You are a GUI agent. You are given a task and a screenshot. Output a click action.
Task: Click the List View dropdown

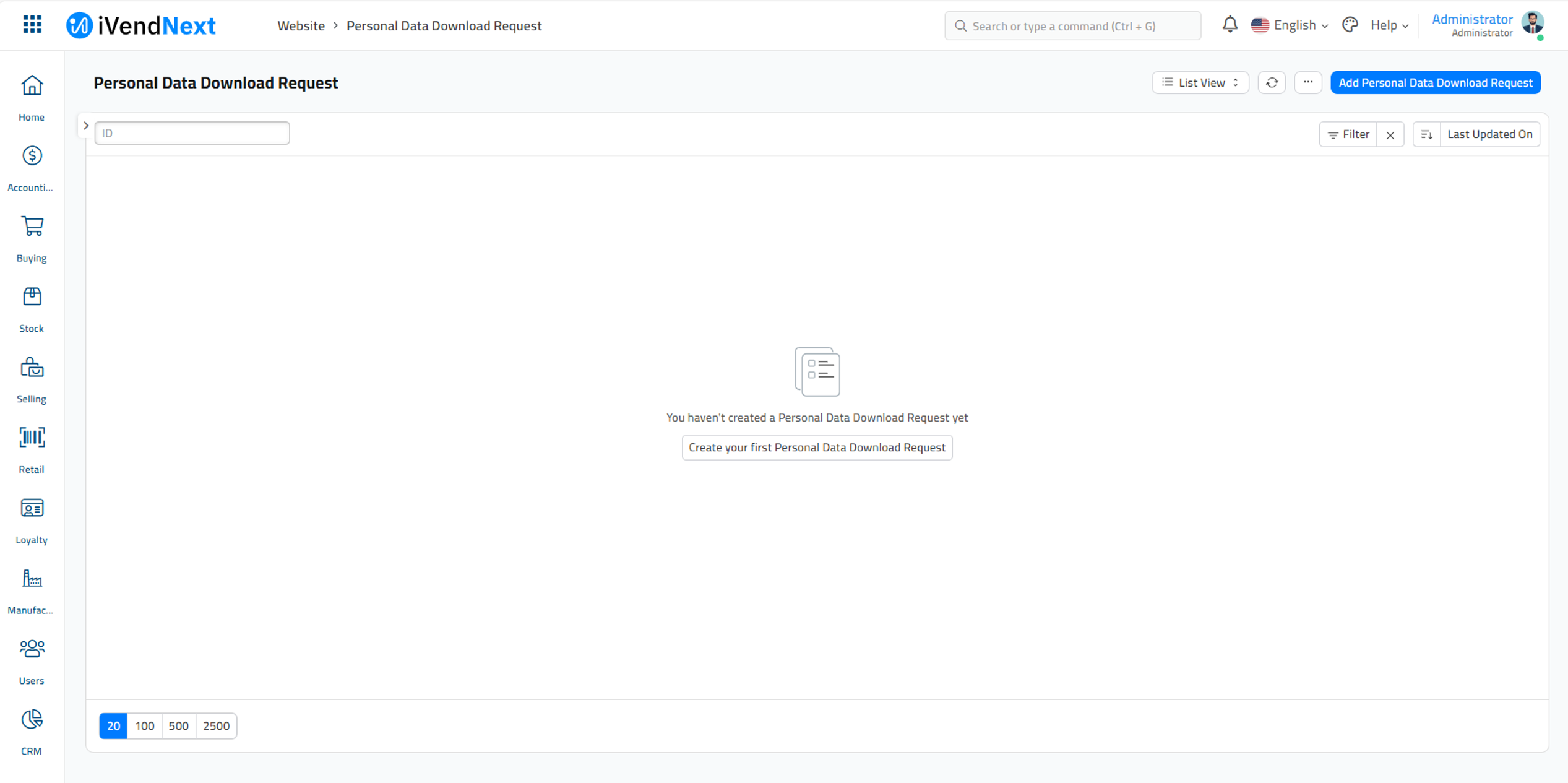click(x=1201, y=82)
